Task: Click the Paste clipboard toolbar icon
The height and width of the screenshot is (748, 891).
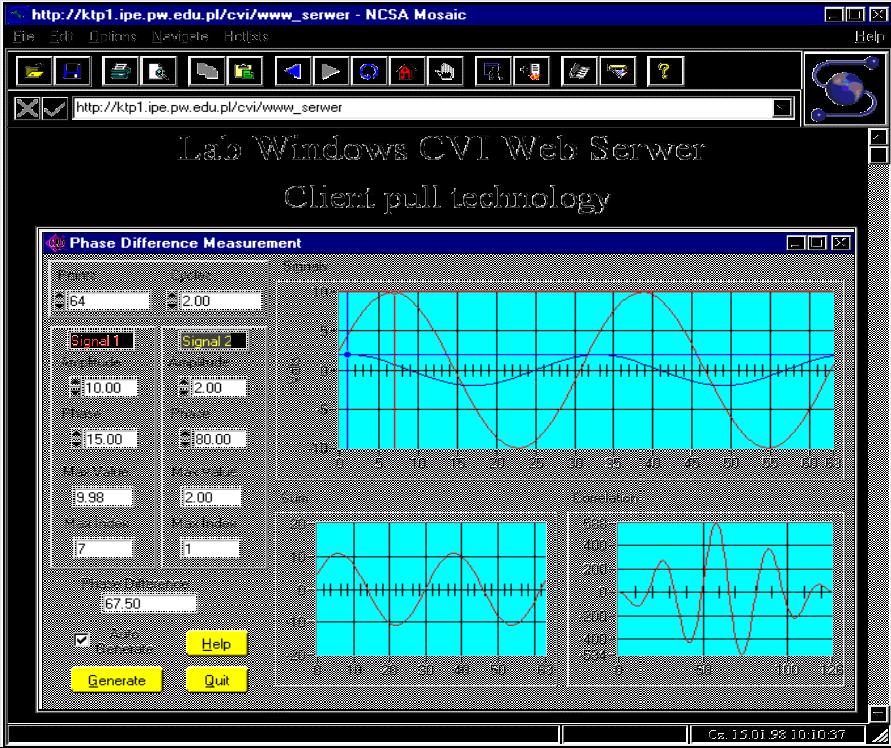Action: tap(244, 72)
